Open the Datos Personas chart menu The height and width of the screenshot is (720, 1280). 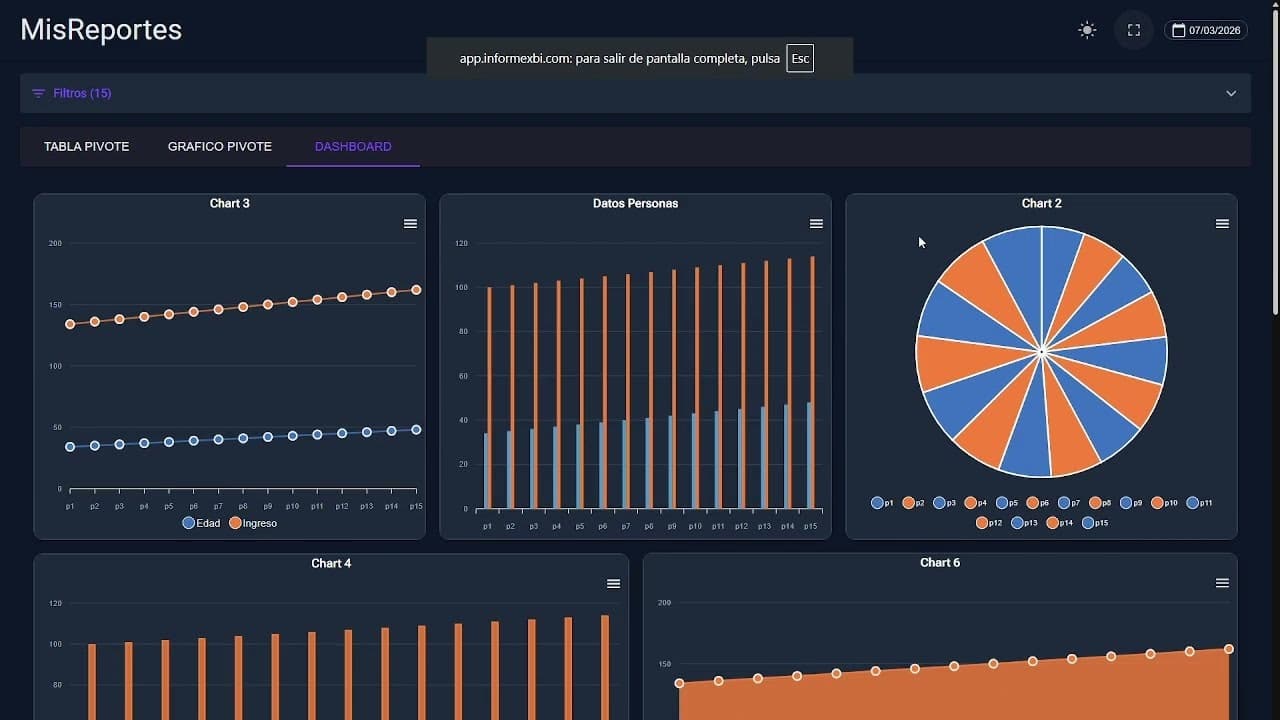[816, 223]
